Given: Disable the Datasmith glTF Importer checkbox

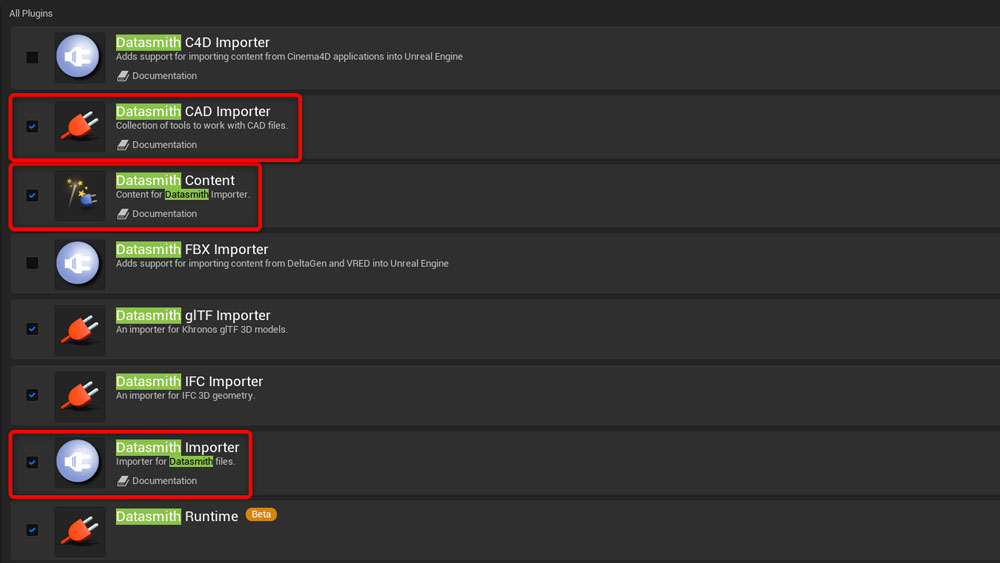Looking at the screenshot, I should pos(32,329).
